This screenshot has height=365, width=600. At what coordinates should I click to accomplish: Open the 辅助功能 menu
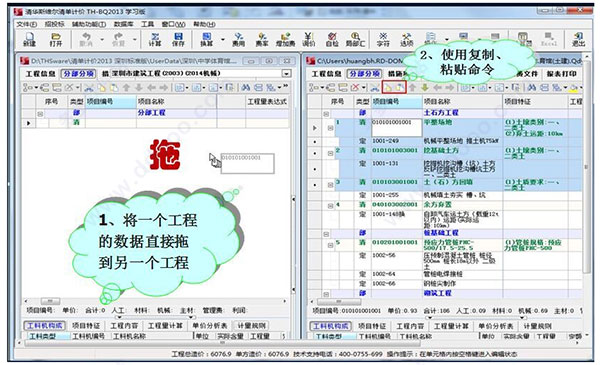click(x=89, y=24)
